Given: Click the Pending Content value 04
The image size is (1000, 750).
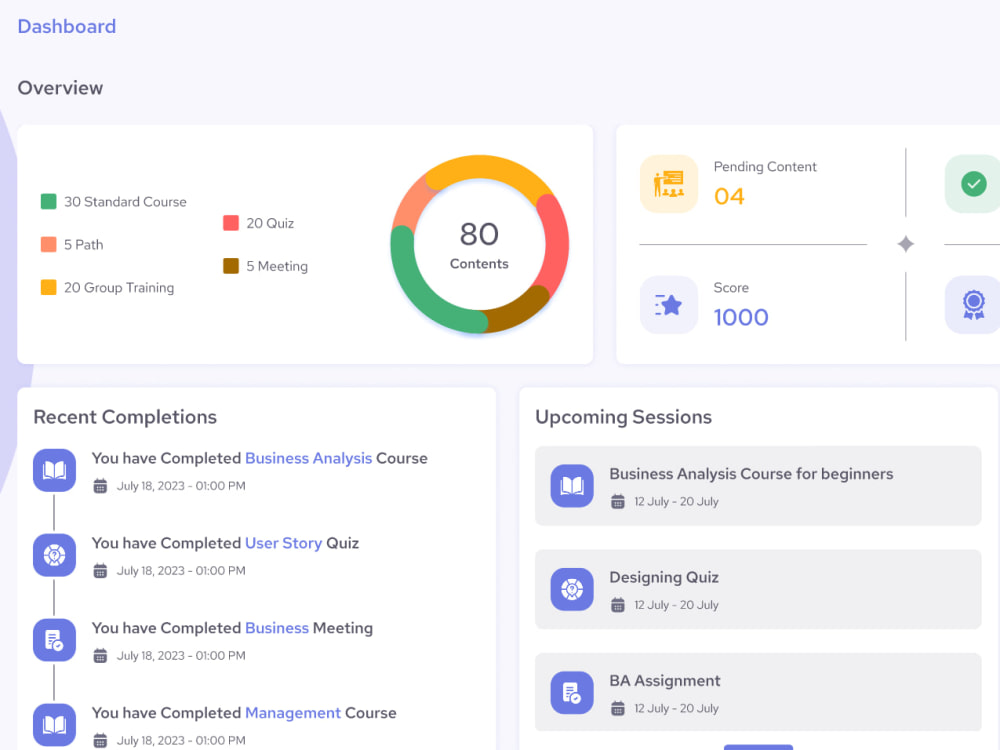Looking at the screenshot, I should click(729, 196).
